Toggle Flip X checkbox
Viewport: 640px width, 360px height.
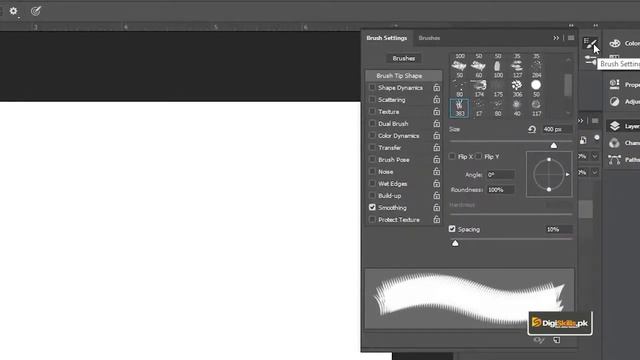click(452, 156)
